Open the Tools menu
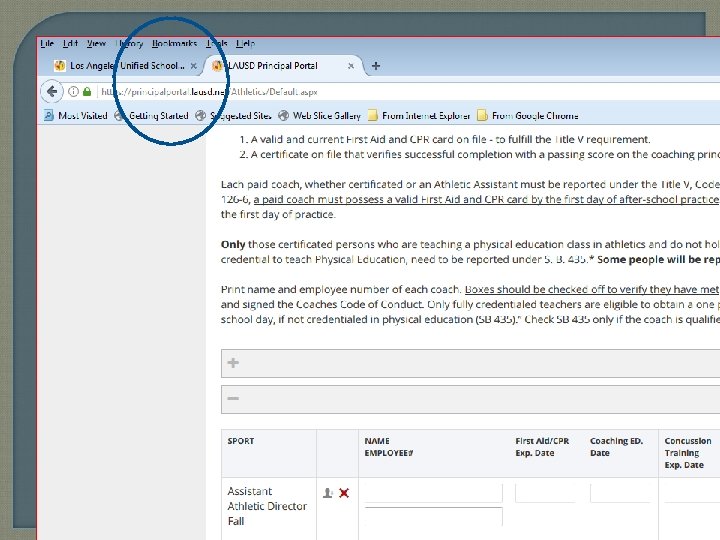 pyautogui.click(x=217, y=44)
